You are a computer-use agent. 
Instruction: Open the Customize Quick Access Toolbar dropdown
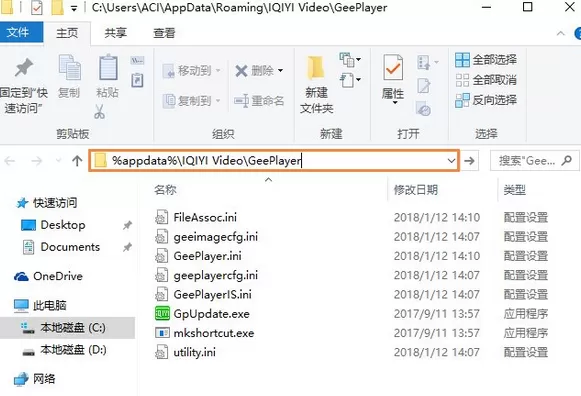[74, 9]
